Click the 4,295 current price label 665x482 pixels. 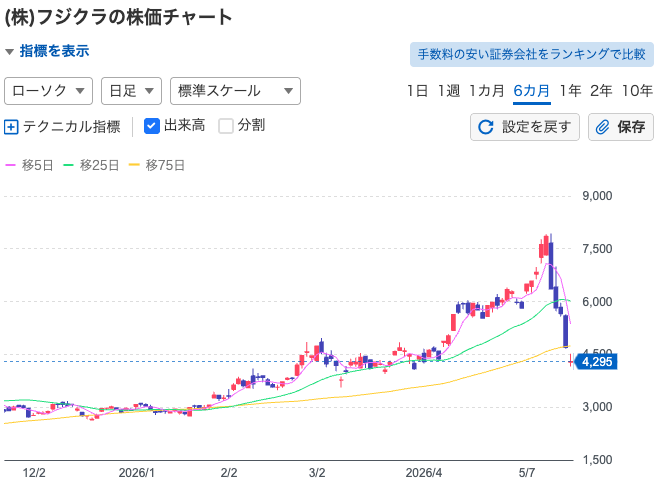(597, 362)
